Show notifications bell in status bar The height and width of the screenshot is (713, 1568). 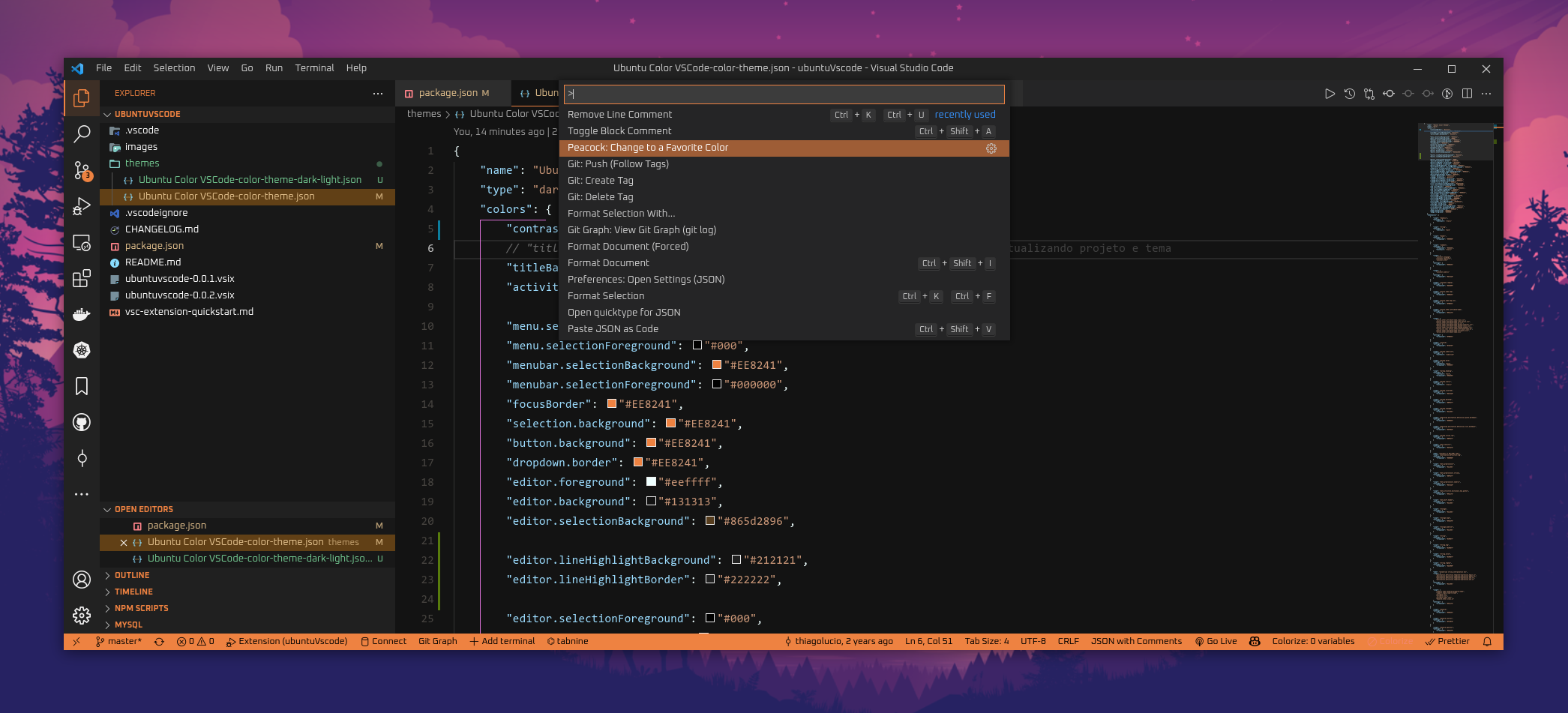pos(1487,642)
